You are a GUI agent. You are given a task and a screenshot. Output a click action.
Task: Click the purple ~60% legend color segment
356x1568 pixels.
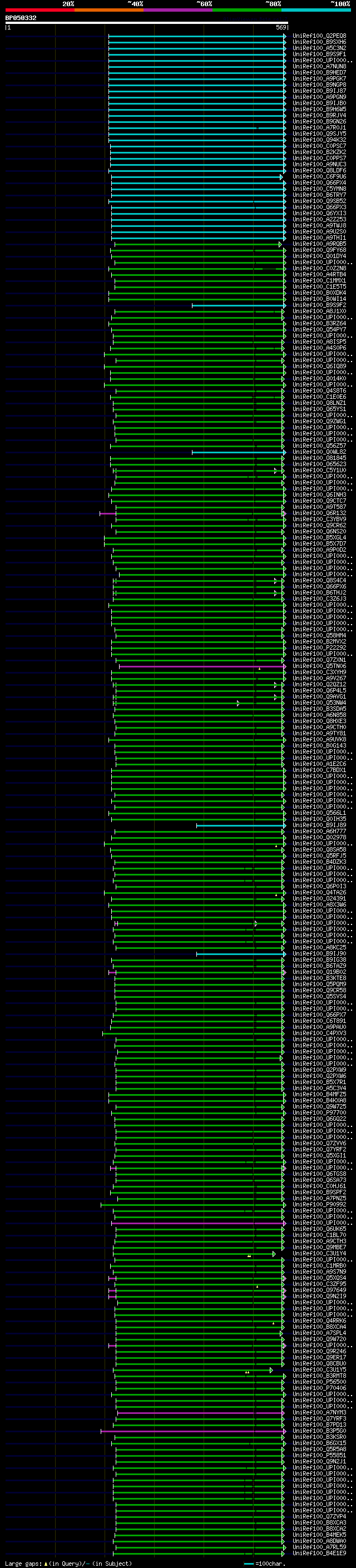point(177,10)
